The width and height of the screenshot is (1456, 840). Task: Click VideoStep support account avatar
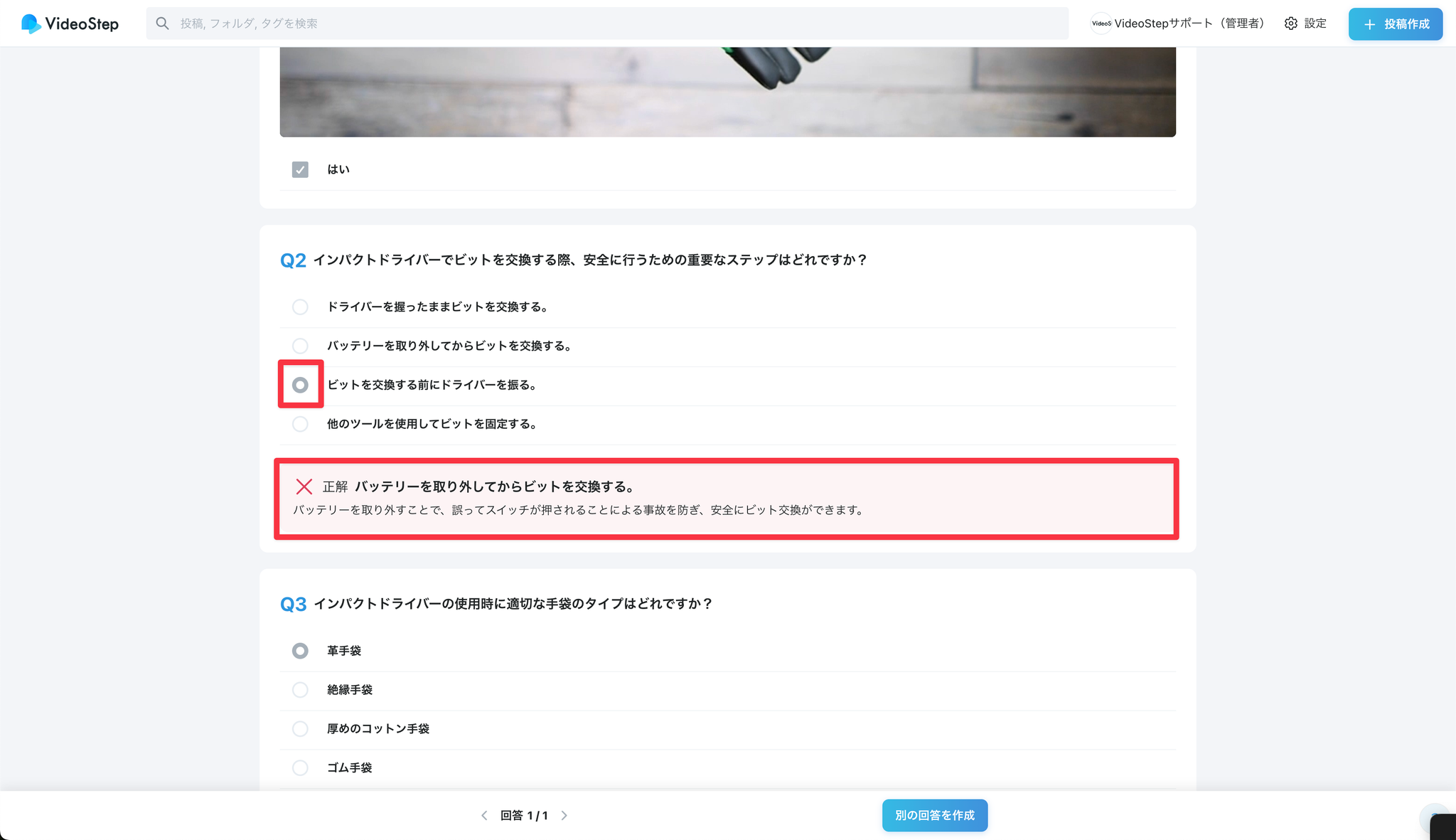pyautogui.click(x=1101, y=23)
